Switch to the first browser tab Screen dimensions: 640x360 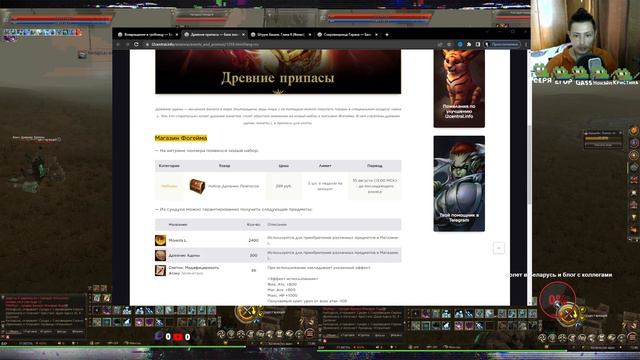(x=147, y=35)
